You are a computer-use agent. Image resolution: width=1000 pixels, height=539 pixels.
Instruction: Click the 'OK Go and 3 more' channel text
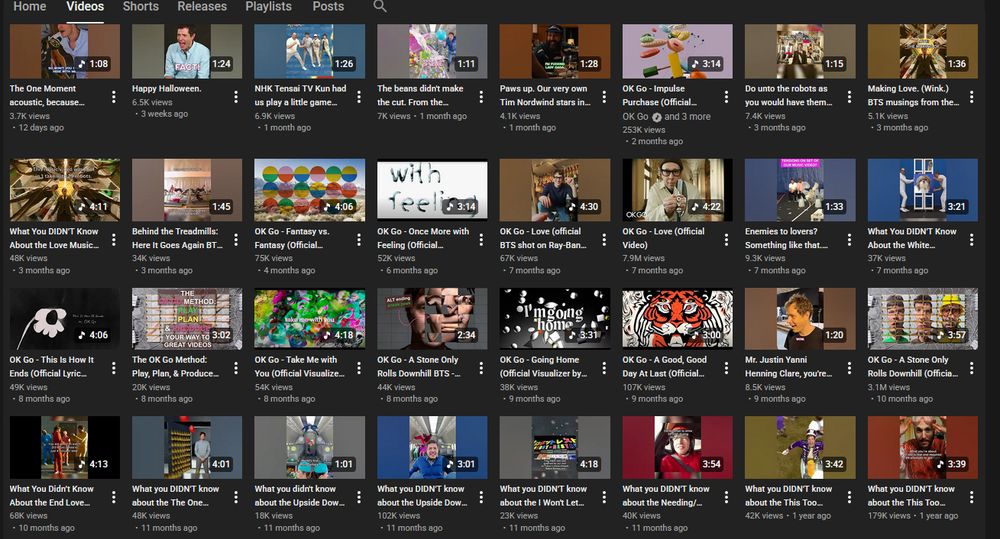[666, 117]
